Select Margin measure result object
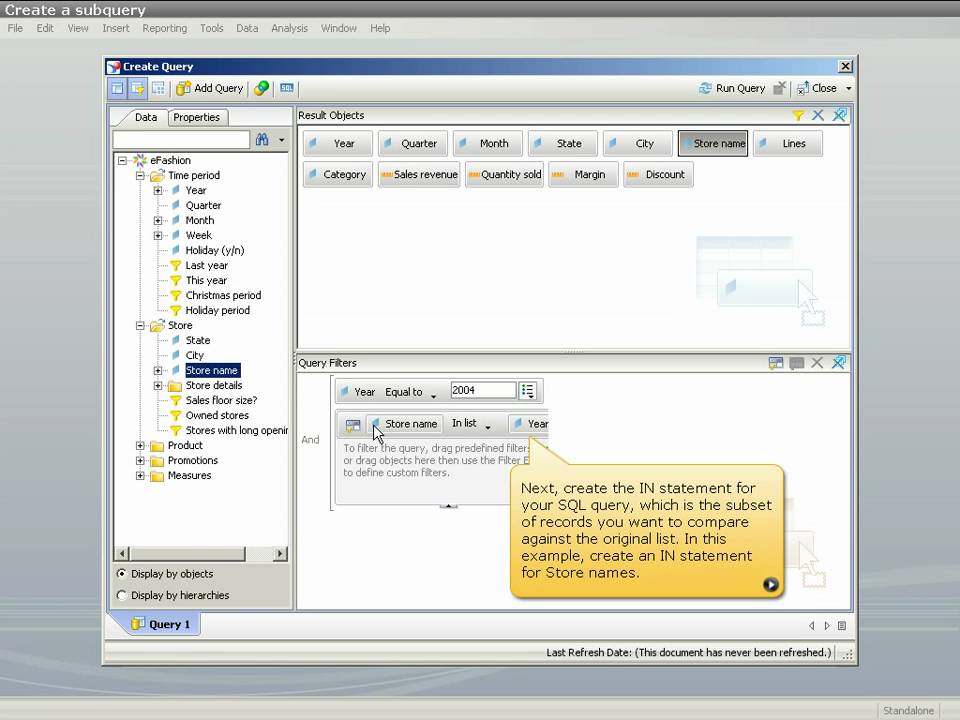 point(583,174)
